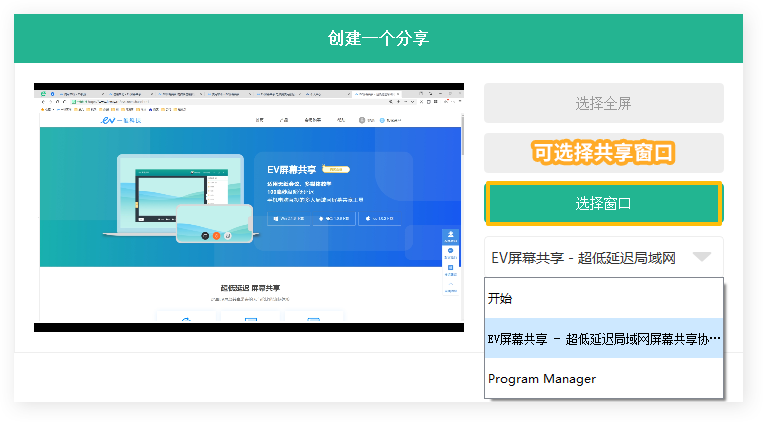The image size is (763, 422).
Task: Expand the window selection dropdown arrow
Action: click(702, 257)
